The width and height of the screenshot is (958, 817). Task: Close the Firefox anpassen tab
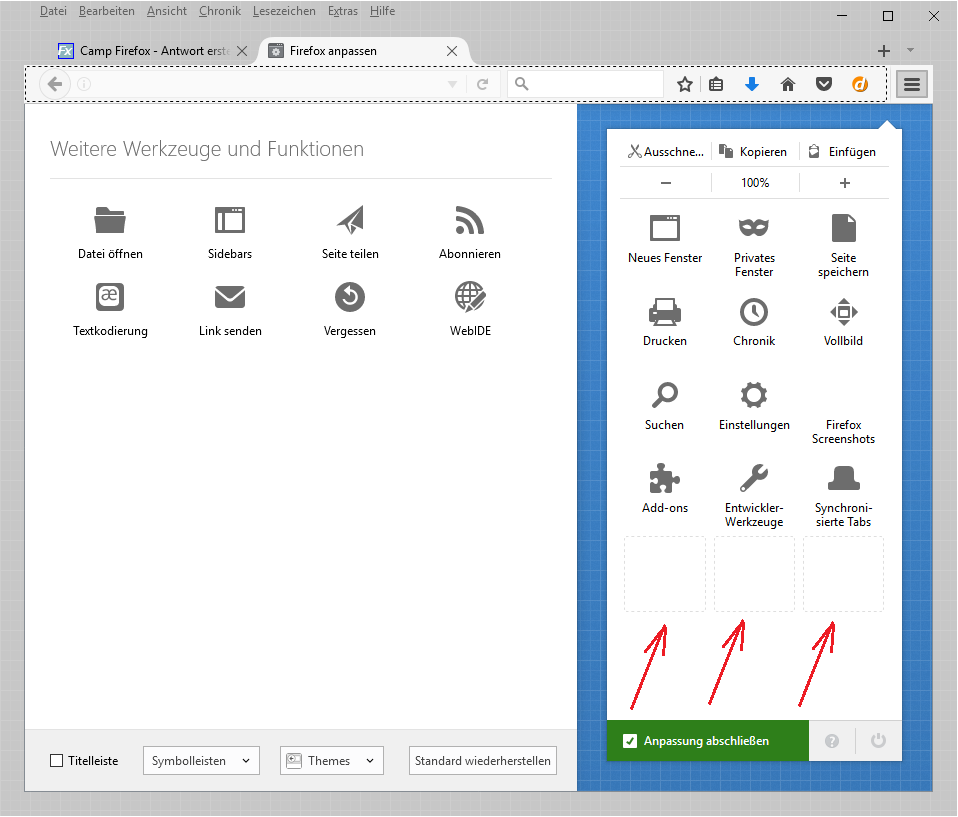tap(452, 51)
